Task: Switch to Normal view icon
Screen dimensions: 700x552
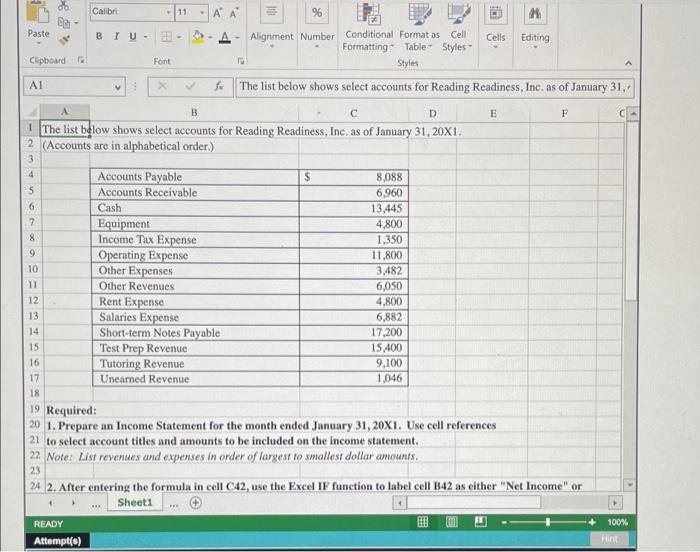Action: tap(422, 522)
